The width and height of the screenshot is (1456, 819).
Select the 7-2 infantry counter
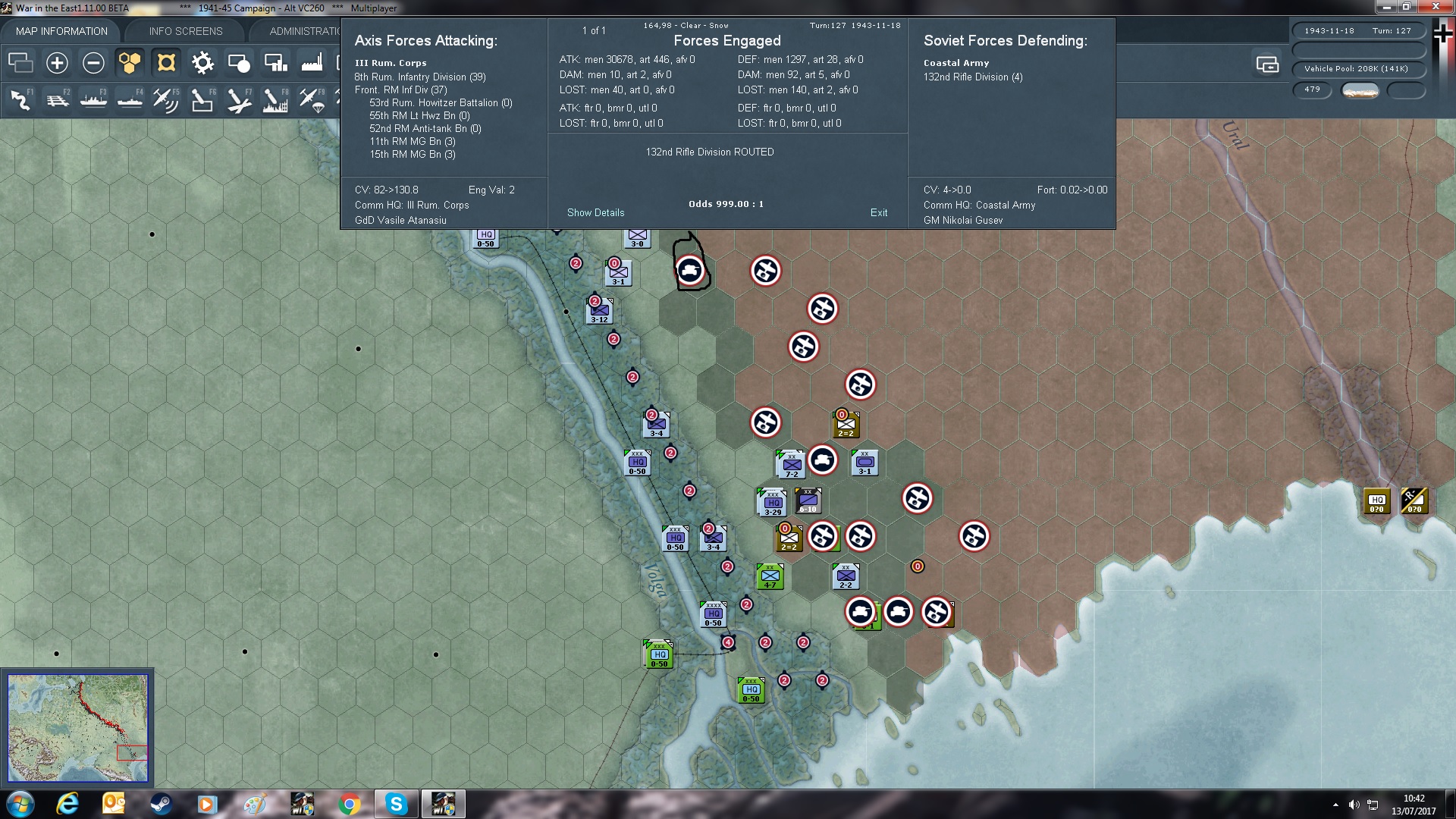tap(791, 465)
